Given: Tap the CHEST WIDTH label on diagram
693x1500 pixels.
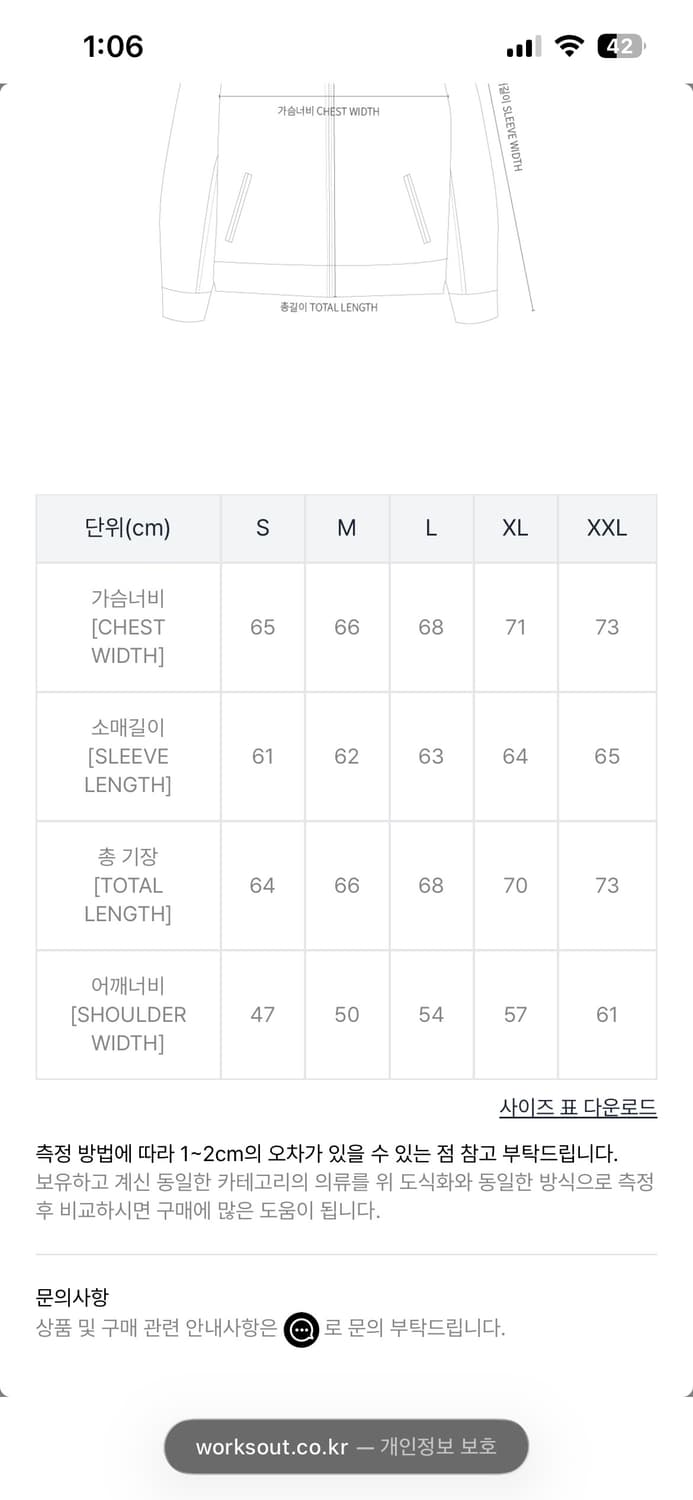Looking at the screenshot, I should tap(327, 112).
